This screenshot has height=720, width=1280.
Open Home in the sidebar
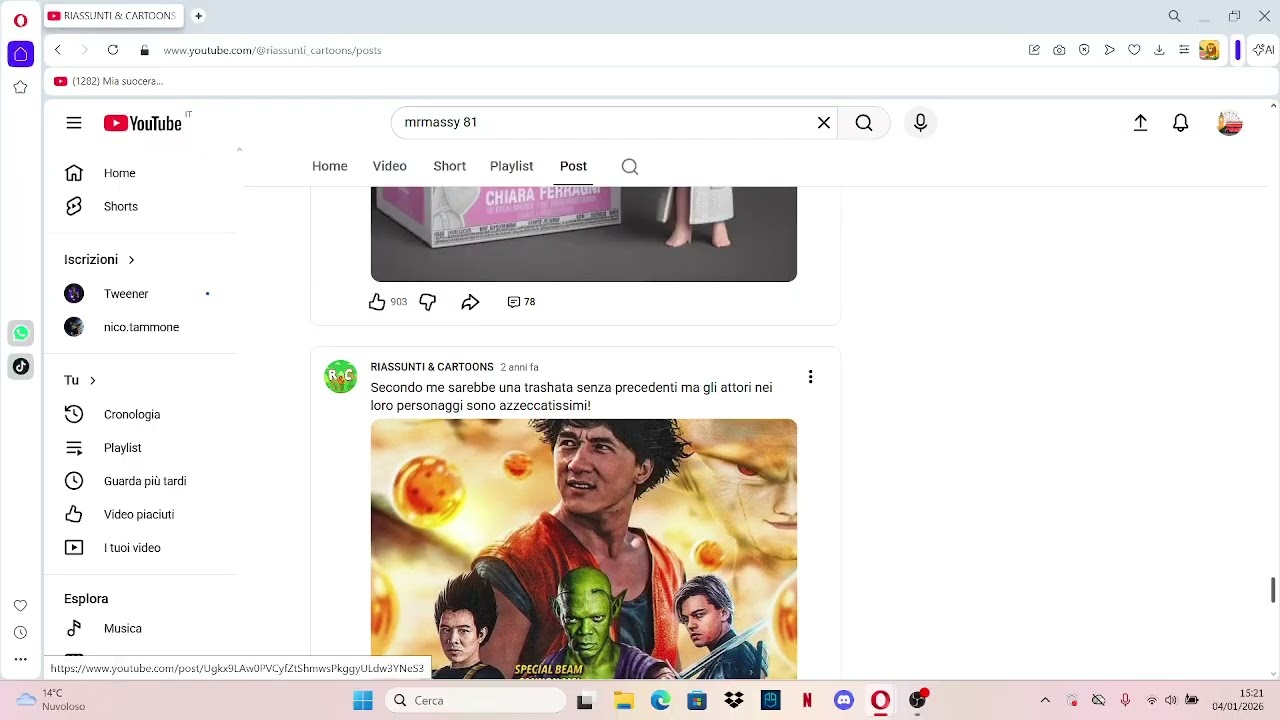[140, 173]
